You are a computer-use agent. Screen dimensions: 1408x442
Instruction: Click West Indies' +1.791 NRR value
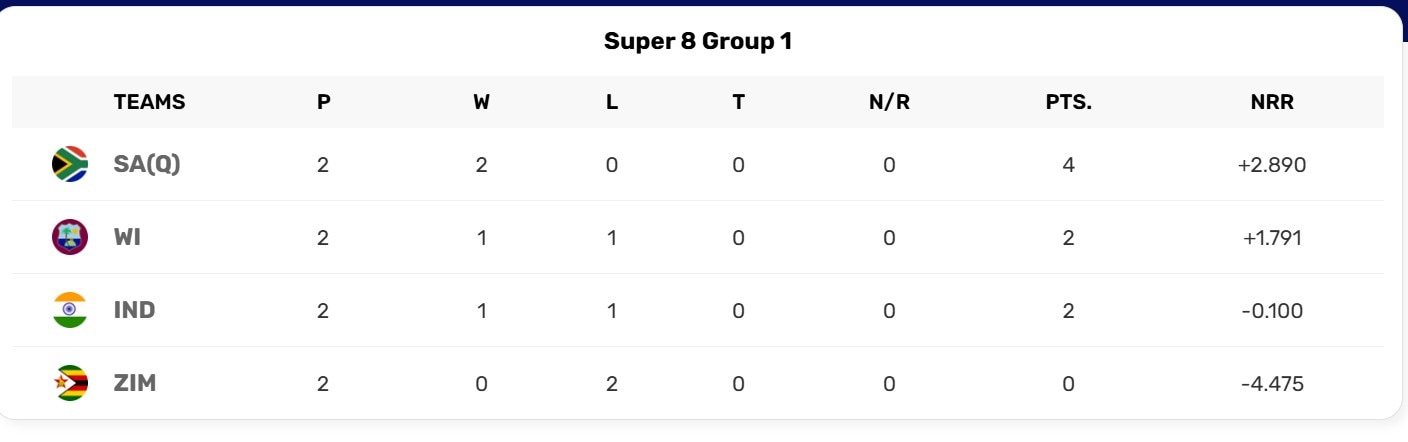point(1271,238)
